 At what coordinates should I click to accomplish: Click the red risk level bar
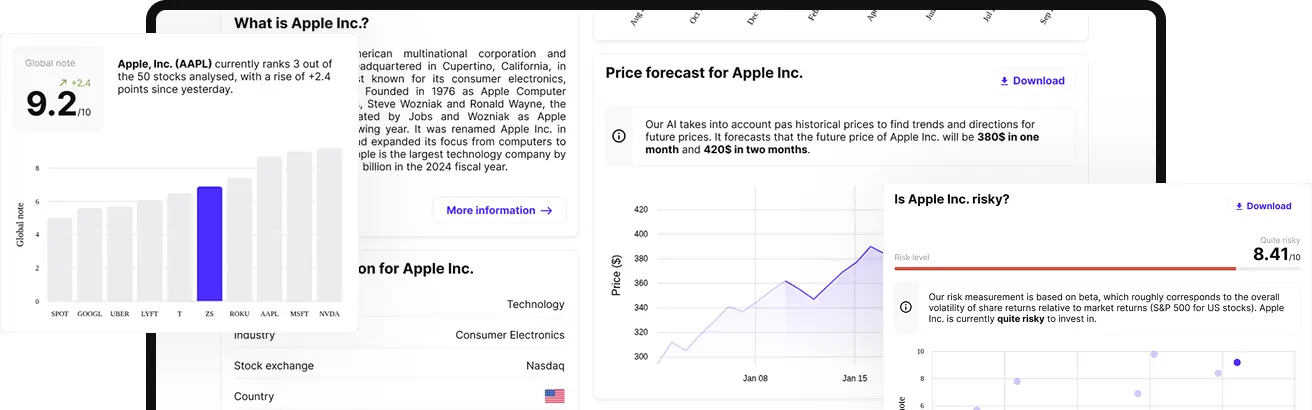click(x=1065, y=268)
